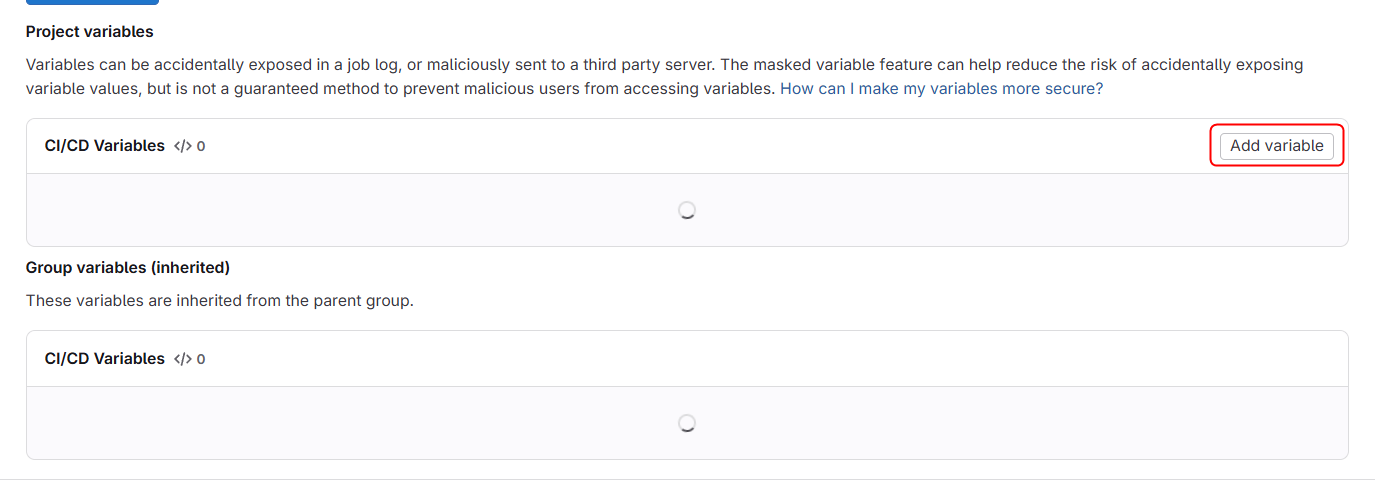Image resolution: width=1375 pixels, height=492 pixels.
Task: Click the Add variable button
Action: coord(1276,146)
